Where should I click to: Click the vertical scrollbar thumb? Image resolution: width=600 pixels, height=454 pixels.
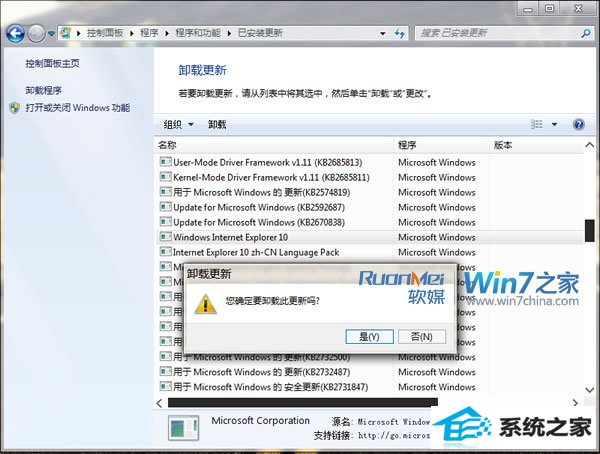590,230
